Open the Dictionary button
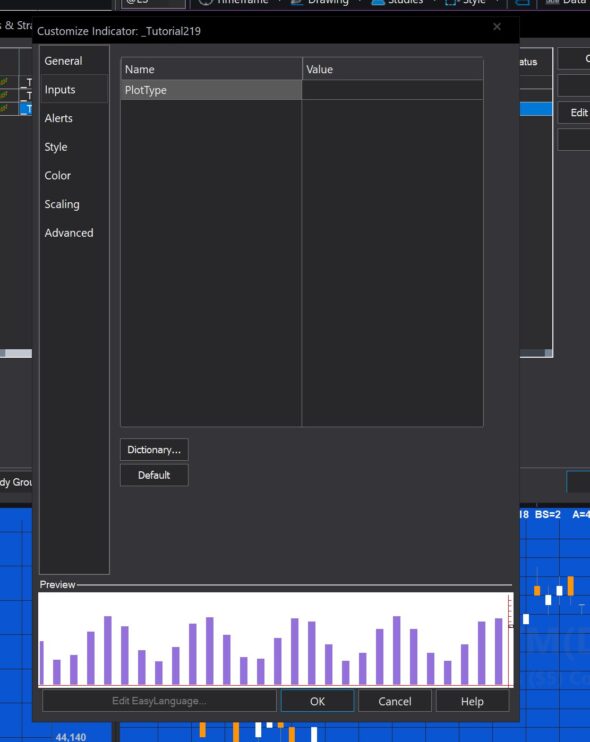 click(154, 450)
